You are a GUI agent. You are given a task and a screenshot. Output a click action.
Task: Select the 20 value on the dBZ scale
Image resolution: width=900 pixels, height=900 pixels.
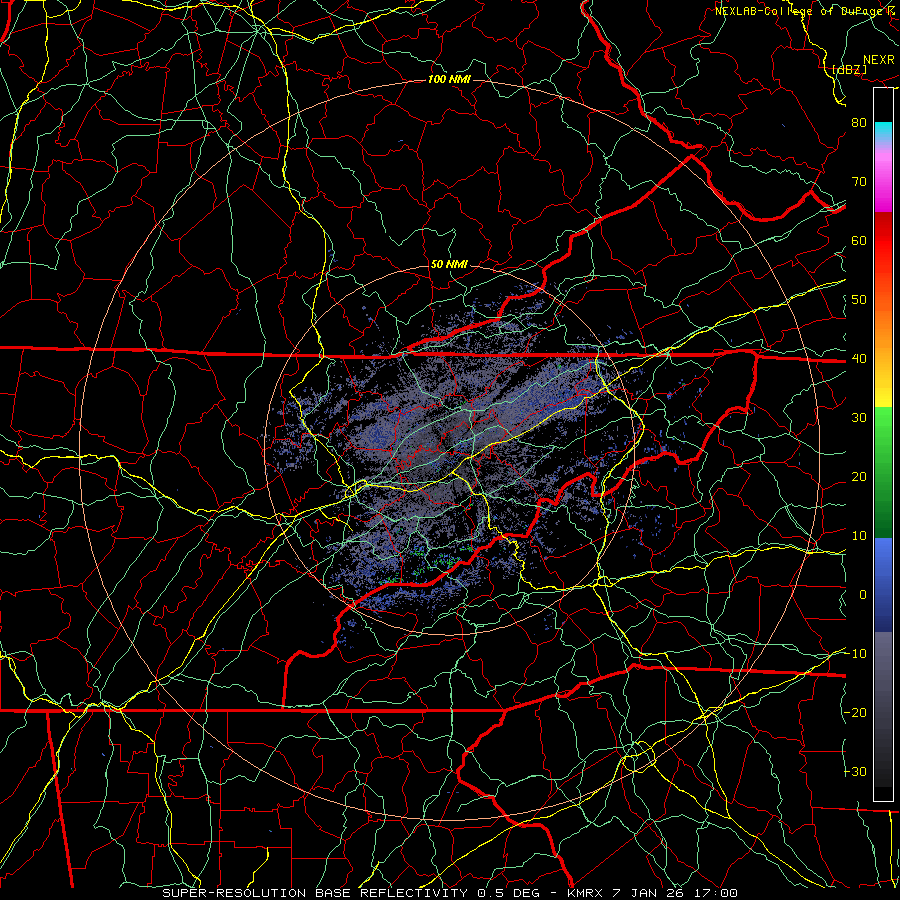click(859, 477)
